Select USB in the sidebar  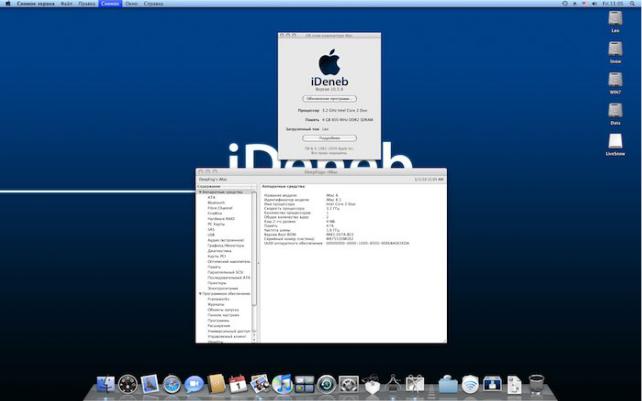[x=211, y=235]
